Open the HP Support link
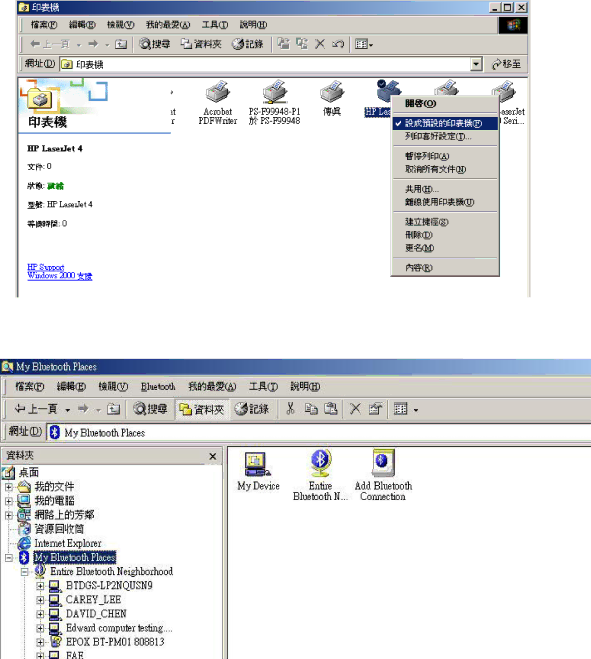This screenshot has width=591, height=659. [46, 267]
